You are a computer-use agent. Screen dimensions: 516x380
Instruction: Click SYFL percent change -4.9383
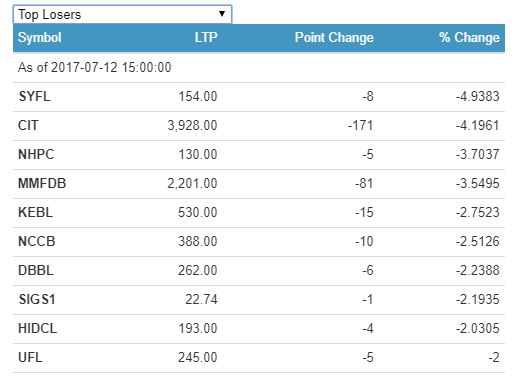point(478,97)
